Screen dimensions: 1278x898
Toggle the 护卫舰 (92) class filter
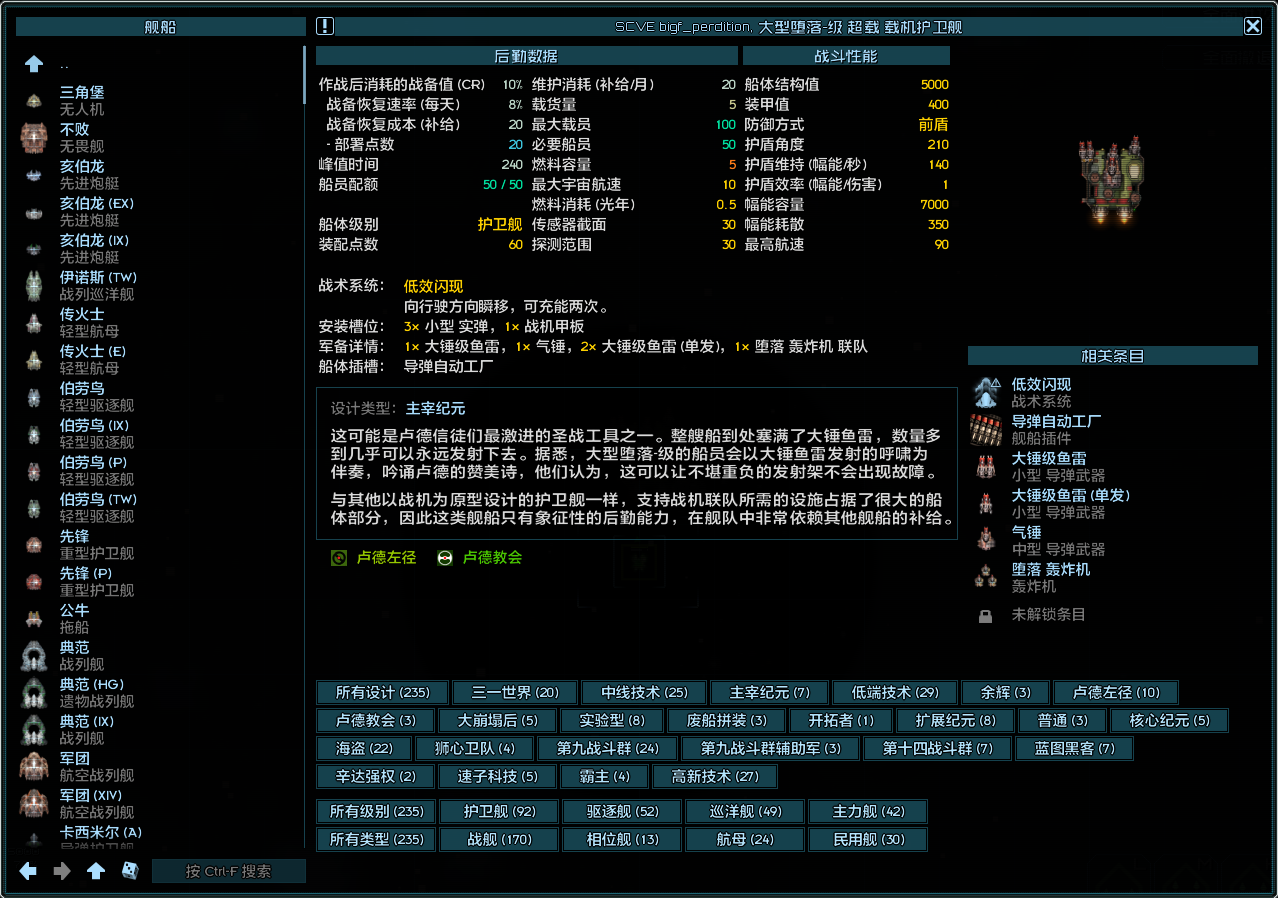point(498,811)
